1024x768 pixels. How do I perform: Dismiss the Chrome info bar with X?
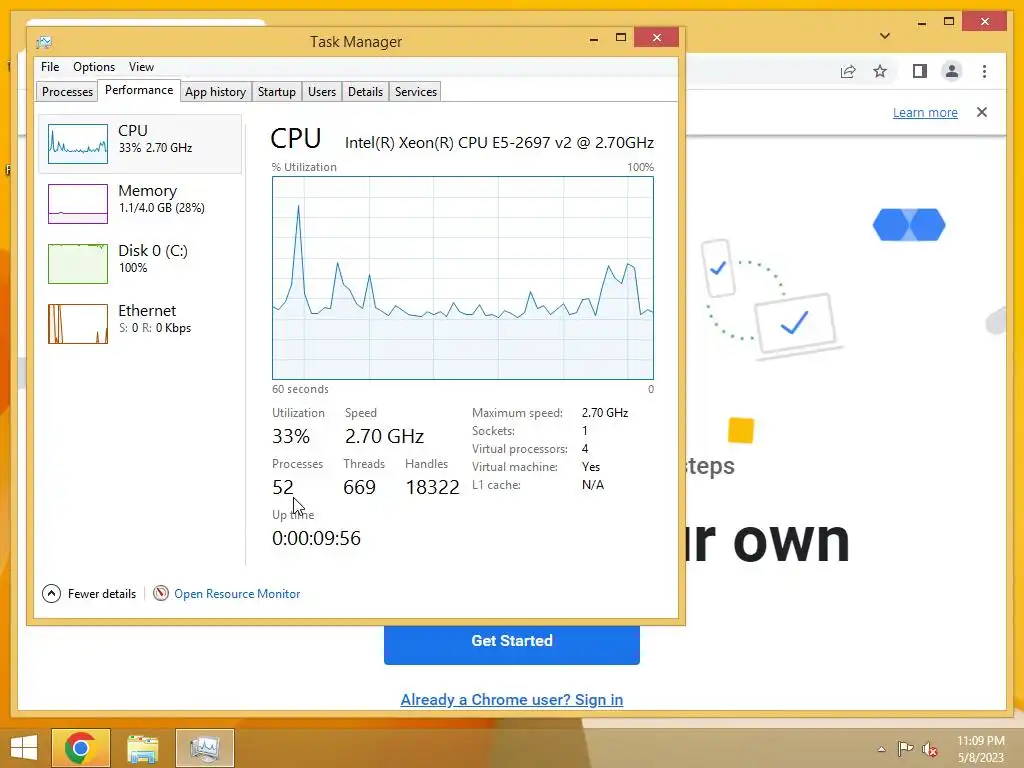click(982, 112)
